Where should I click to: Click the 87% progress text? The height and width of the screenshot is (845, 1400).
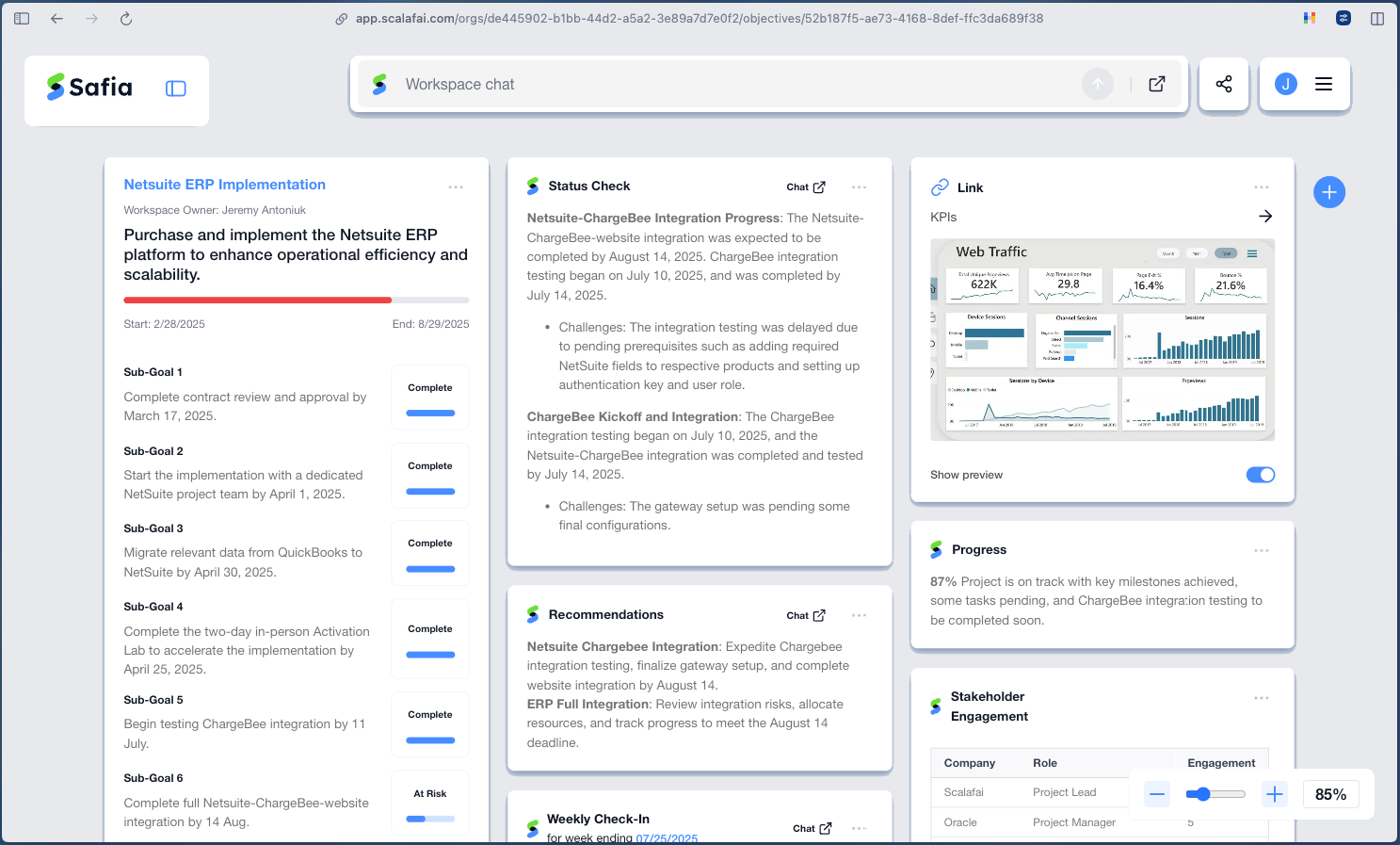pyautogui.click(x=943, y=582)
